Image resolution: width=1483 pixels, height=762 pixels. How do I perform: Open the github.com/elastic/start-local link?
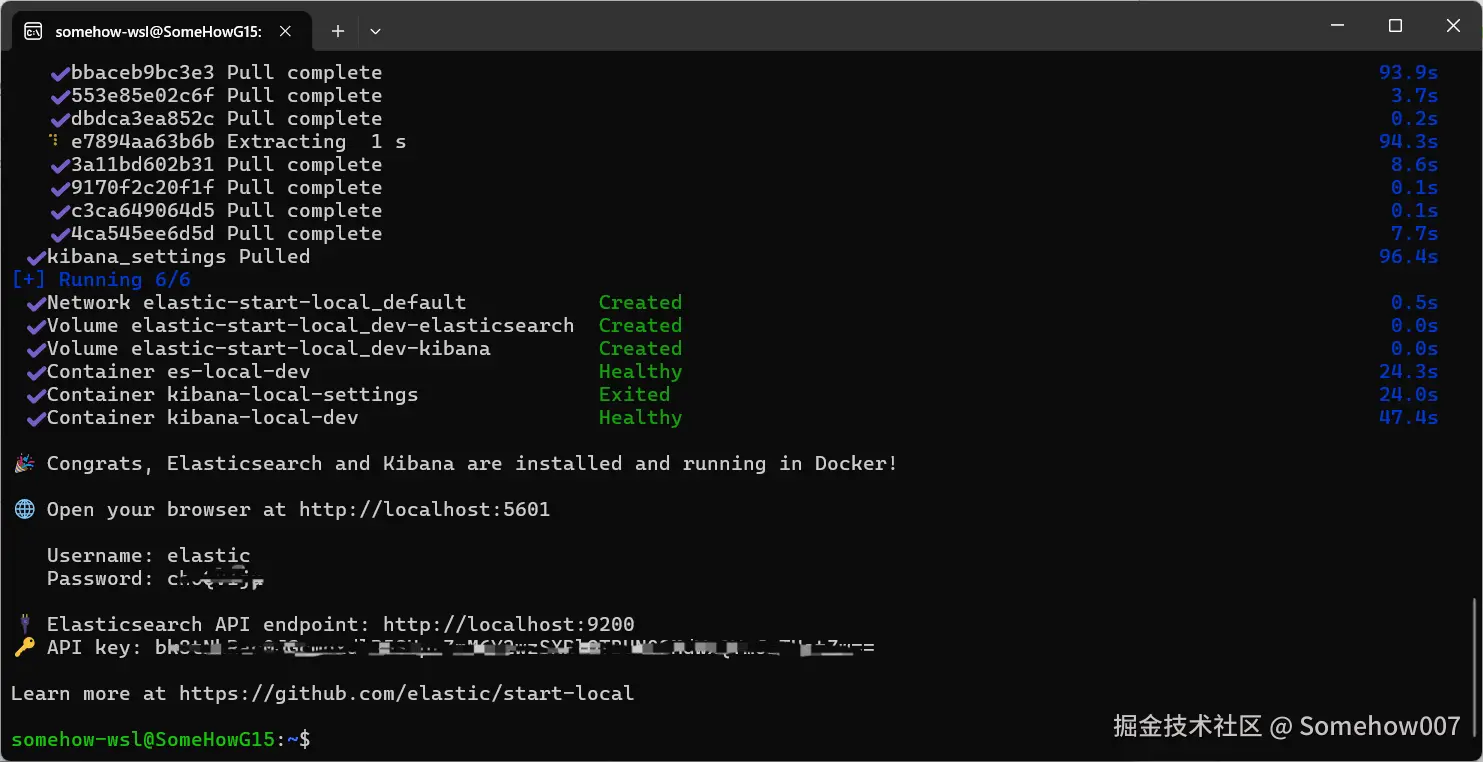click(x=406, y=693)
